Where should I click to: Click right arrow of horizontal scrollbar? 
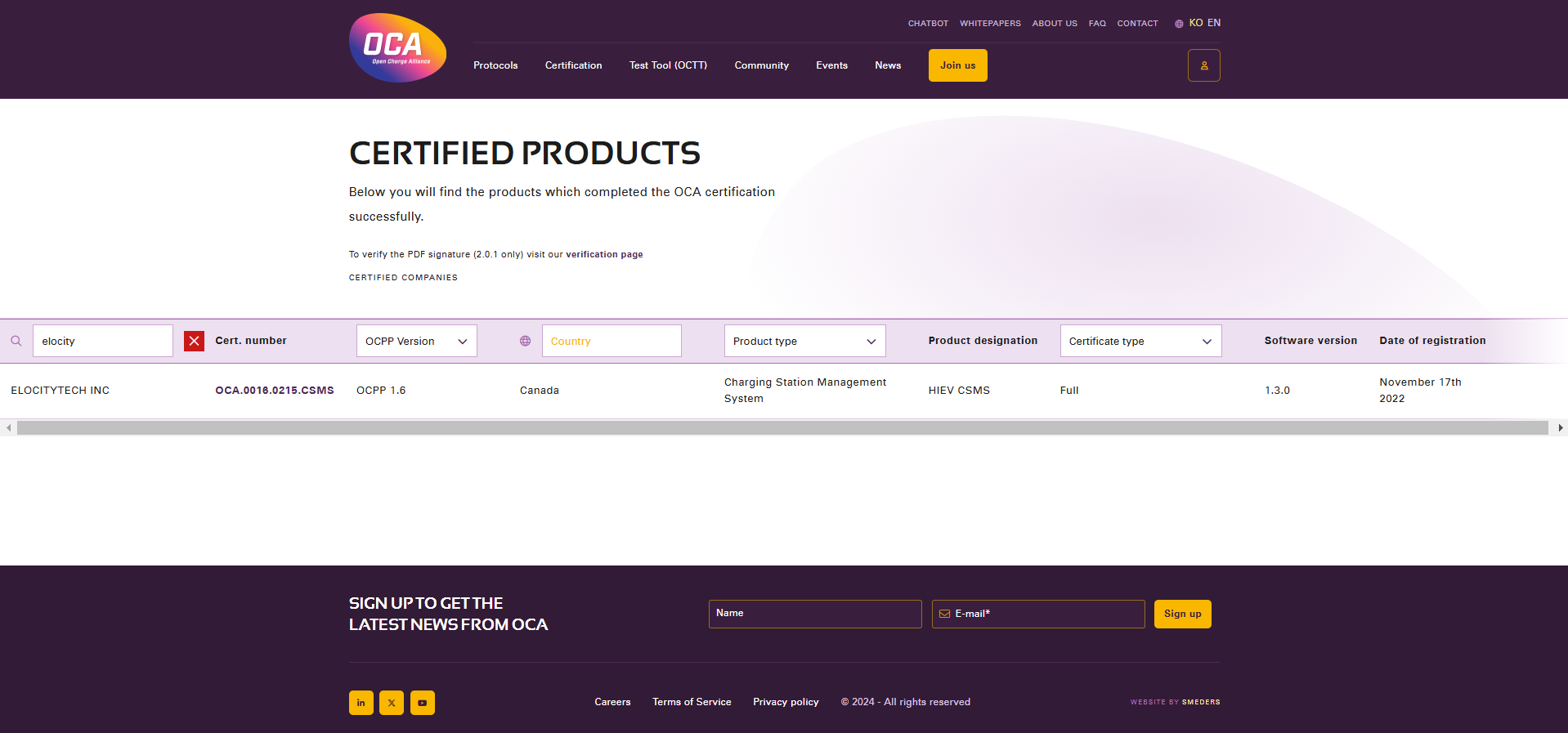click(1560, 427)
